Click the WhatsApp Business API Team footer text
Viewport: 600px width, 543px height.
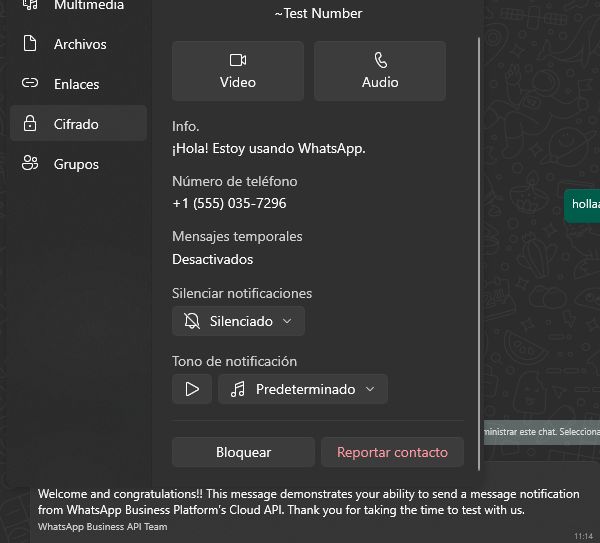[103, 527]
